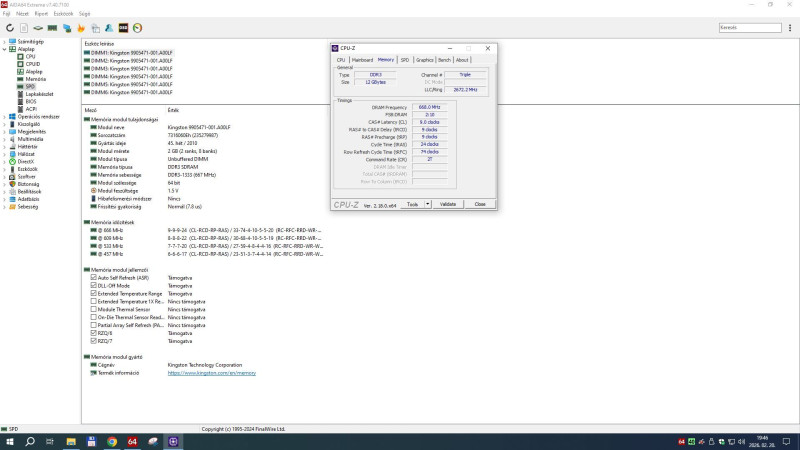This screenshot has width=800, height=450.
Task: Click the Validate button in CPU-Z
Action: 448,204
